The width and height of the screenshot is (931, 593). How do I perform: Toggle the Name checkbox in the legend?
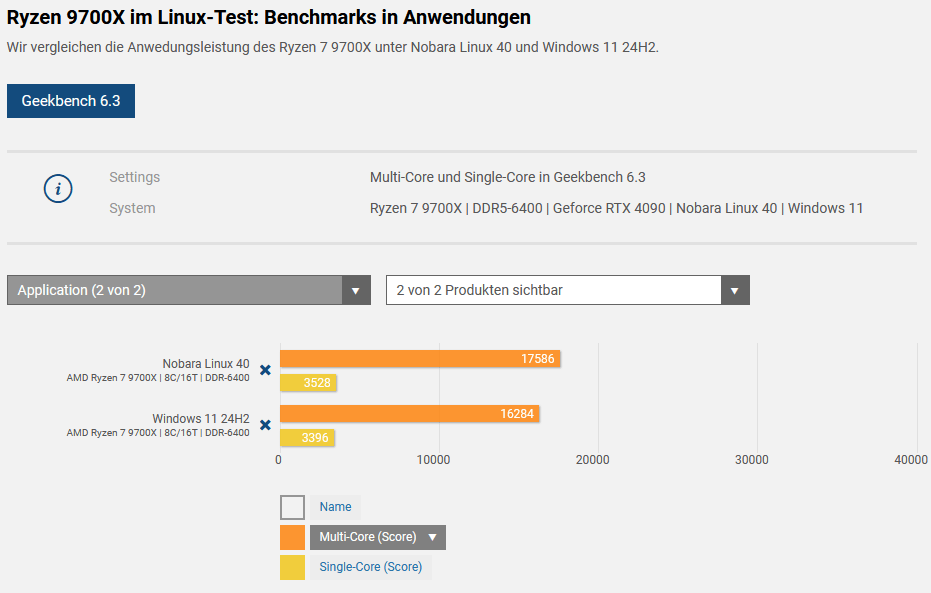coord(292,508)
